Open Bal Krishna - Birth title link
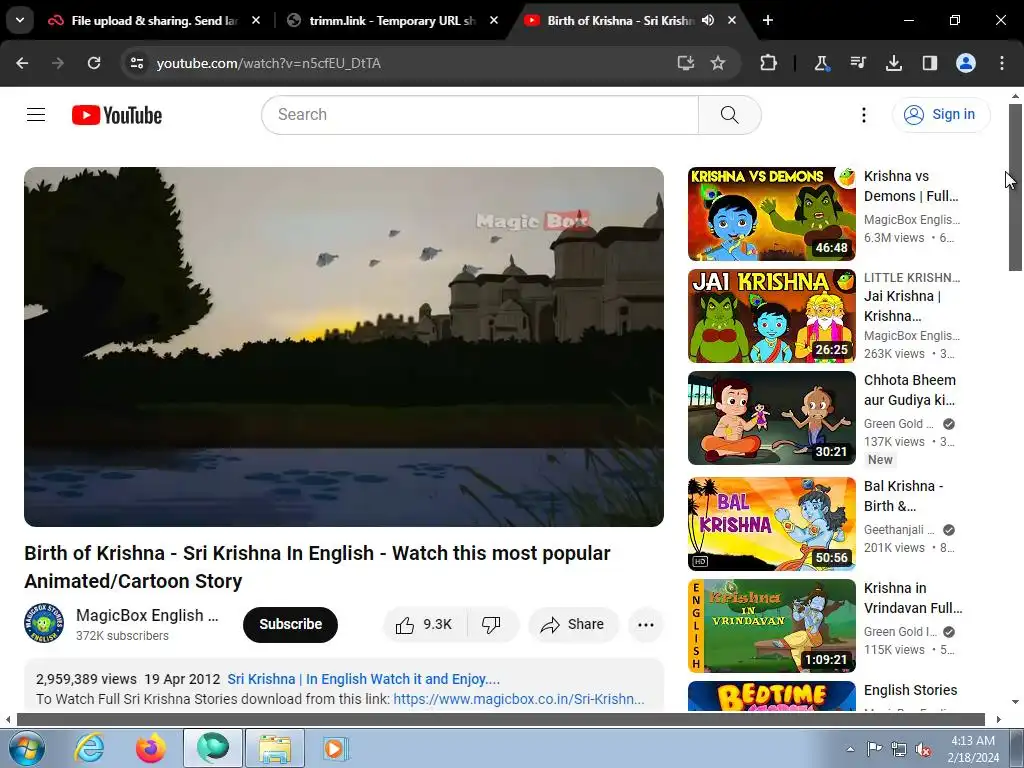 click(x=903, y=496)
